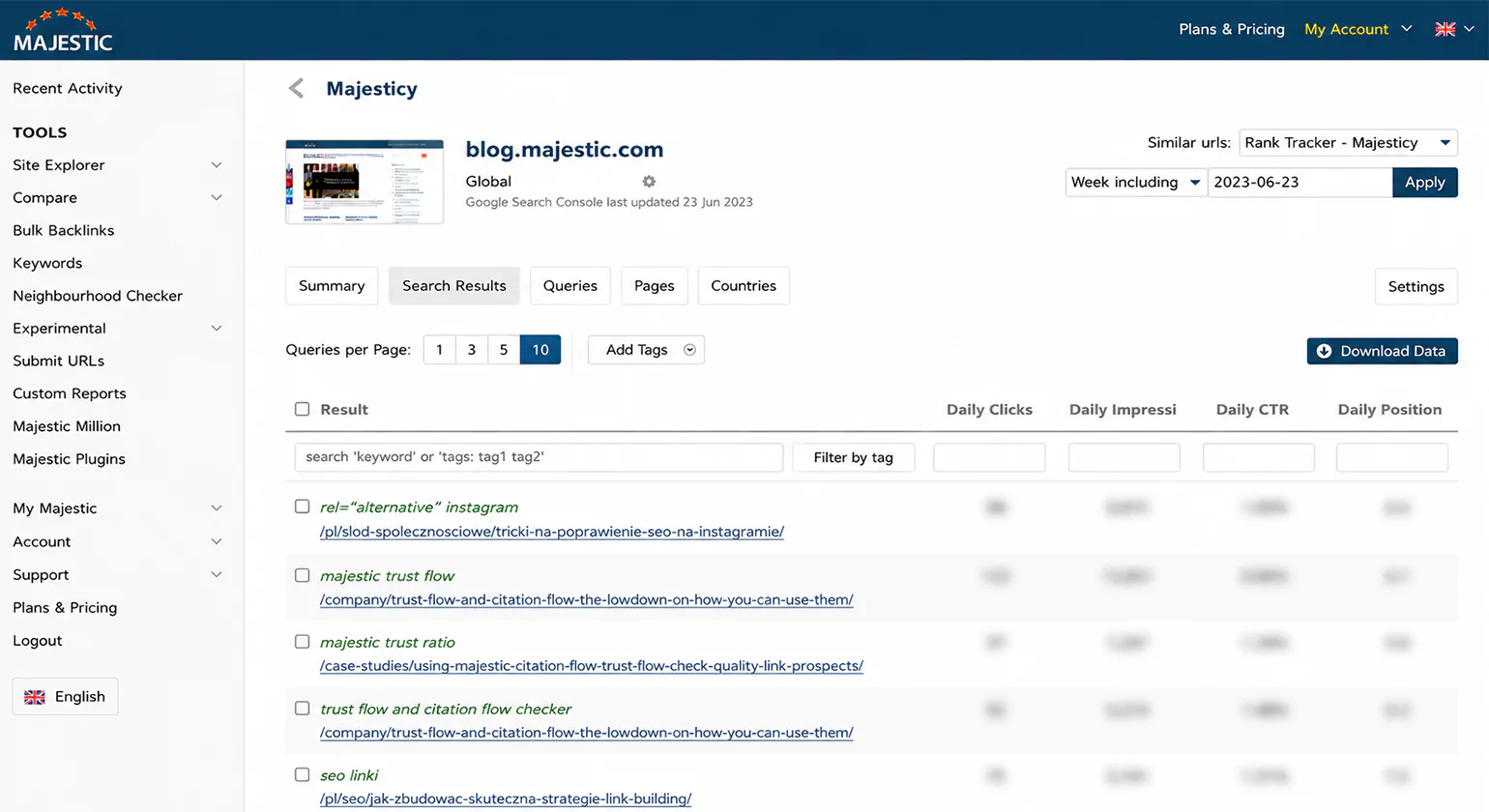This screenshot has height=812, width=1489.
Task: Open Majestic Million
Action: [67, 426]
